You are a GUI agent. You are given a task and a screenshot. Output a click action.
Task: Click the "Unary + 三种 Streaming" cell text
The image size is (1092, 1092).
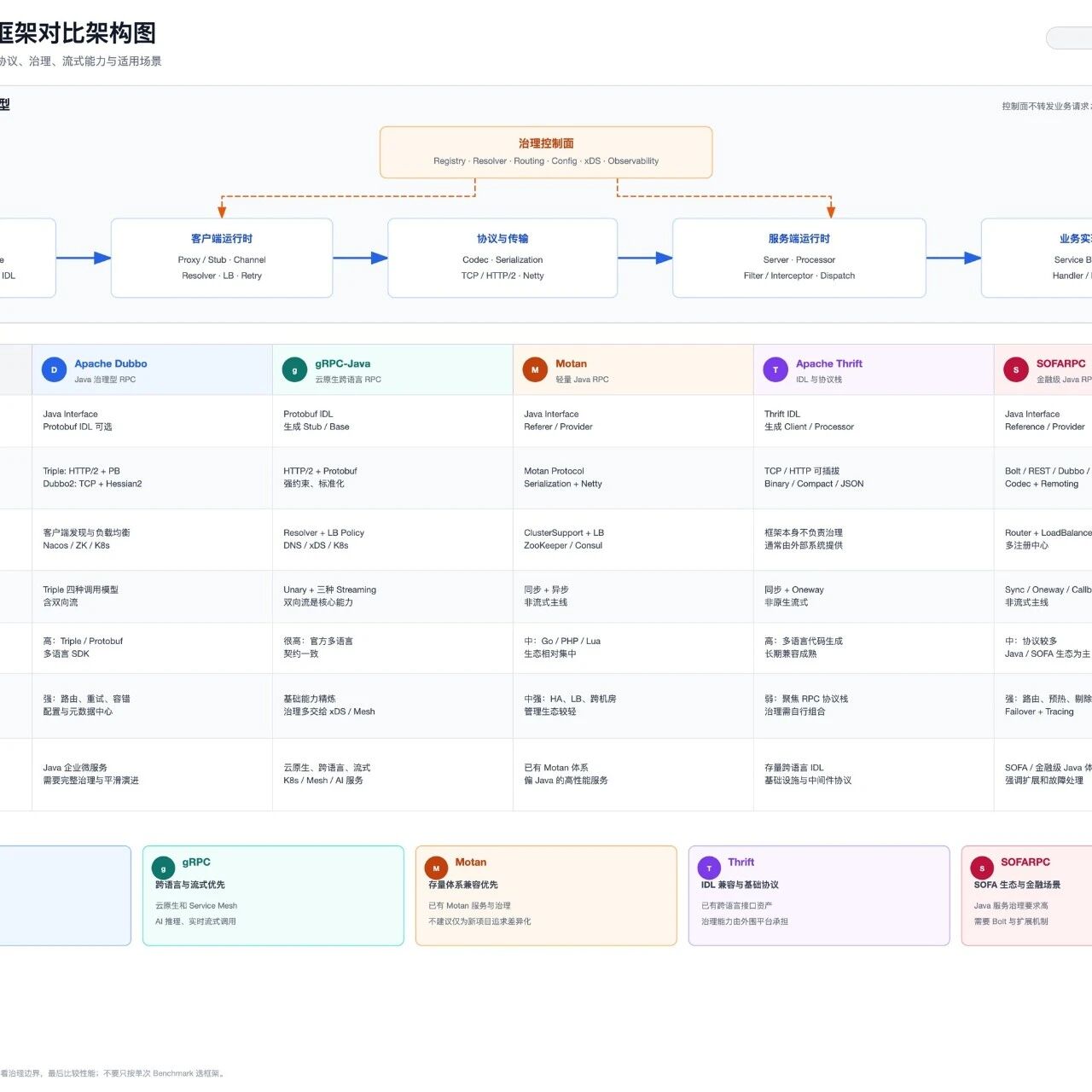pyautogui.click(x=329, y=590)
